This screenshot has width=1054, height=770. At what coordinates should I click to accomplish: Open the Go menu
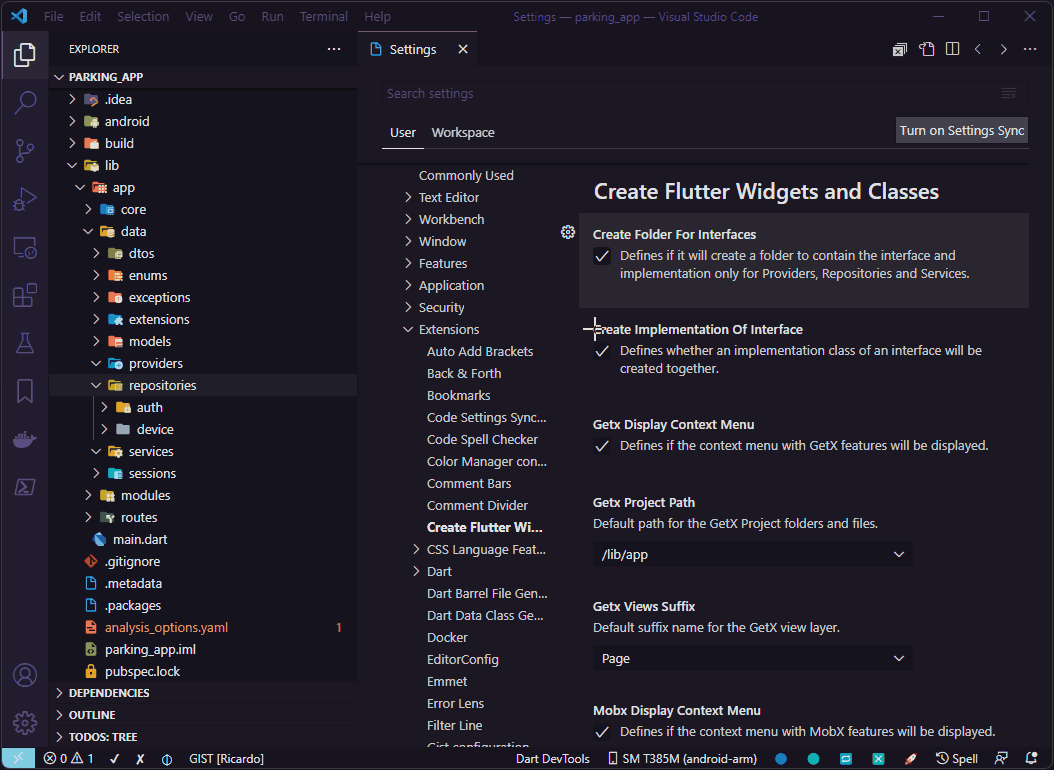click(x=237, y=16)
